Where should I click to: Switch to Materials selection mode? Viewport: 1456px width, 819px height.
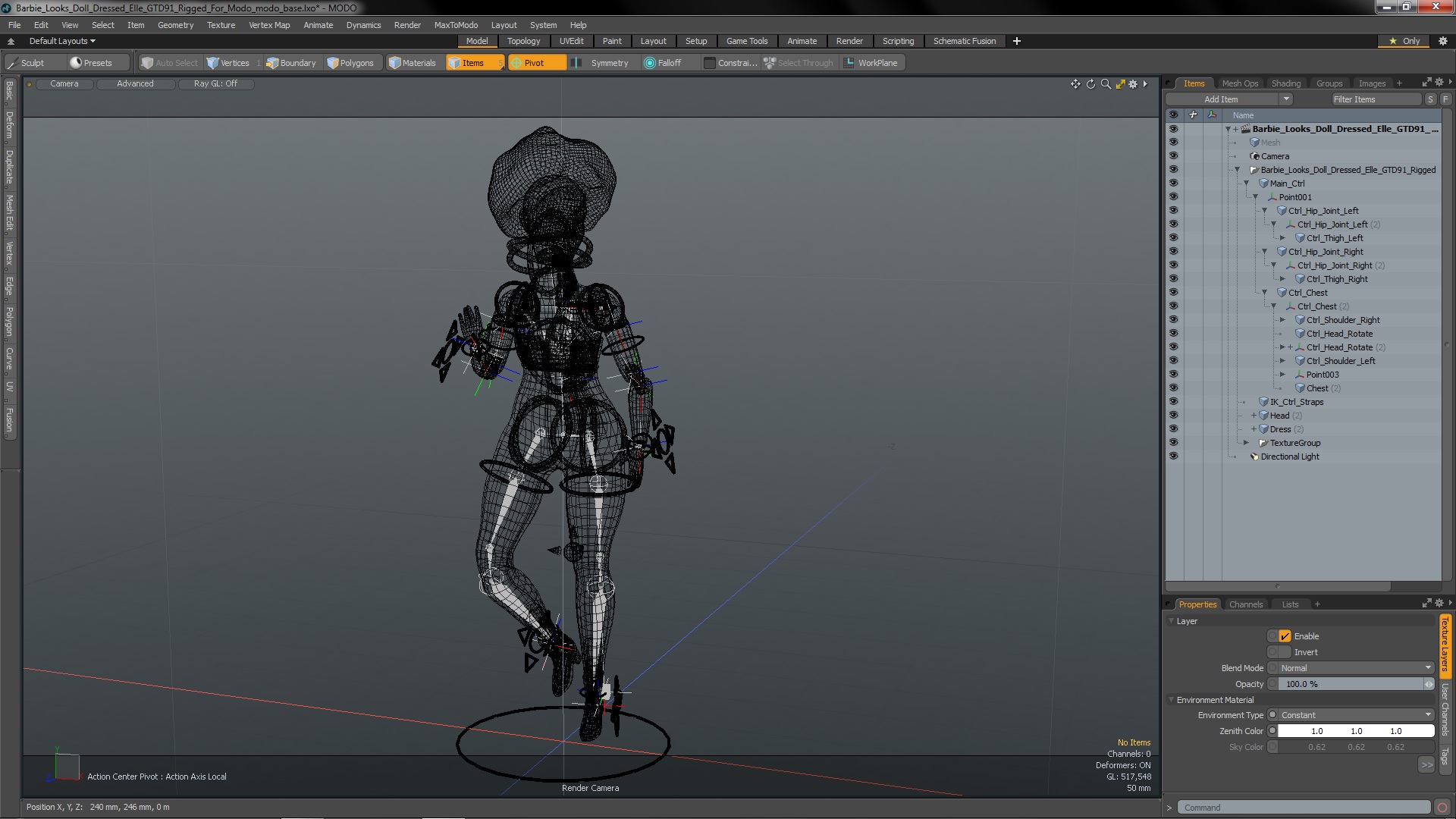point(413,63)
